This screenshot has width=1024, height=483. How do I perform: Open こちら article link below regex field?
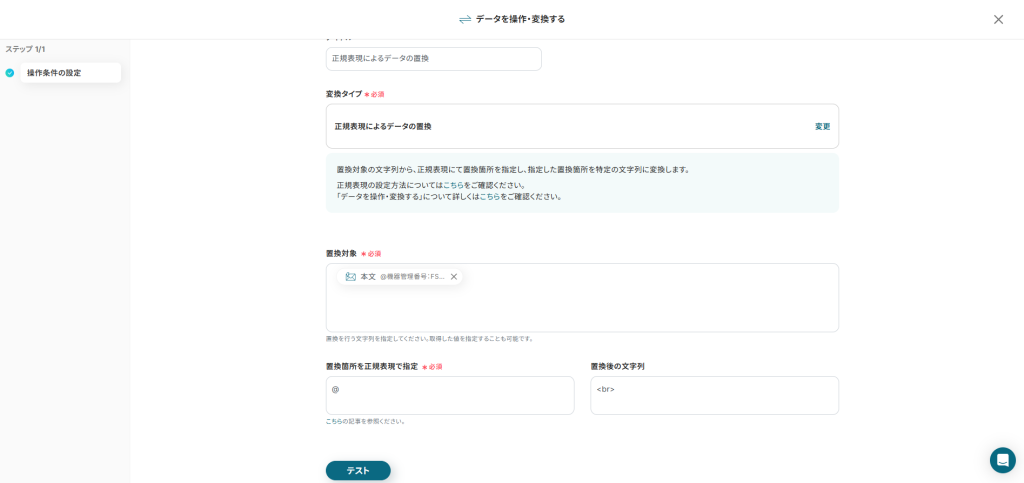click(335, 421)
